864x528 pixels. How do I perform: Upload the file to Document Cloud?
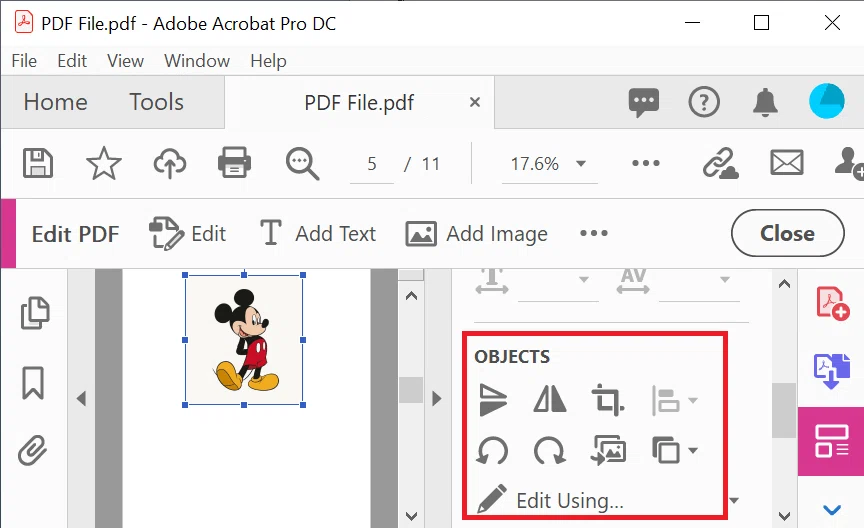click(170, 163)
